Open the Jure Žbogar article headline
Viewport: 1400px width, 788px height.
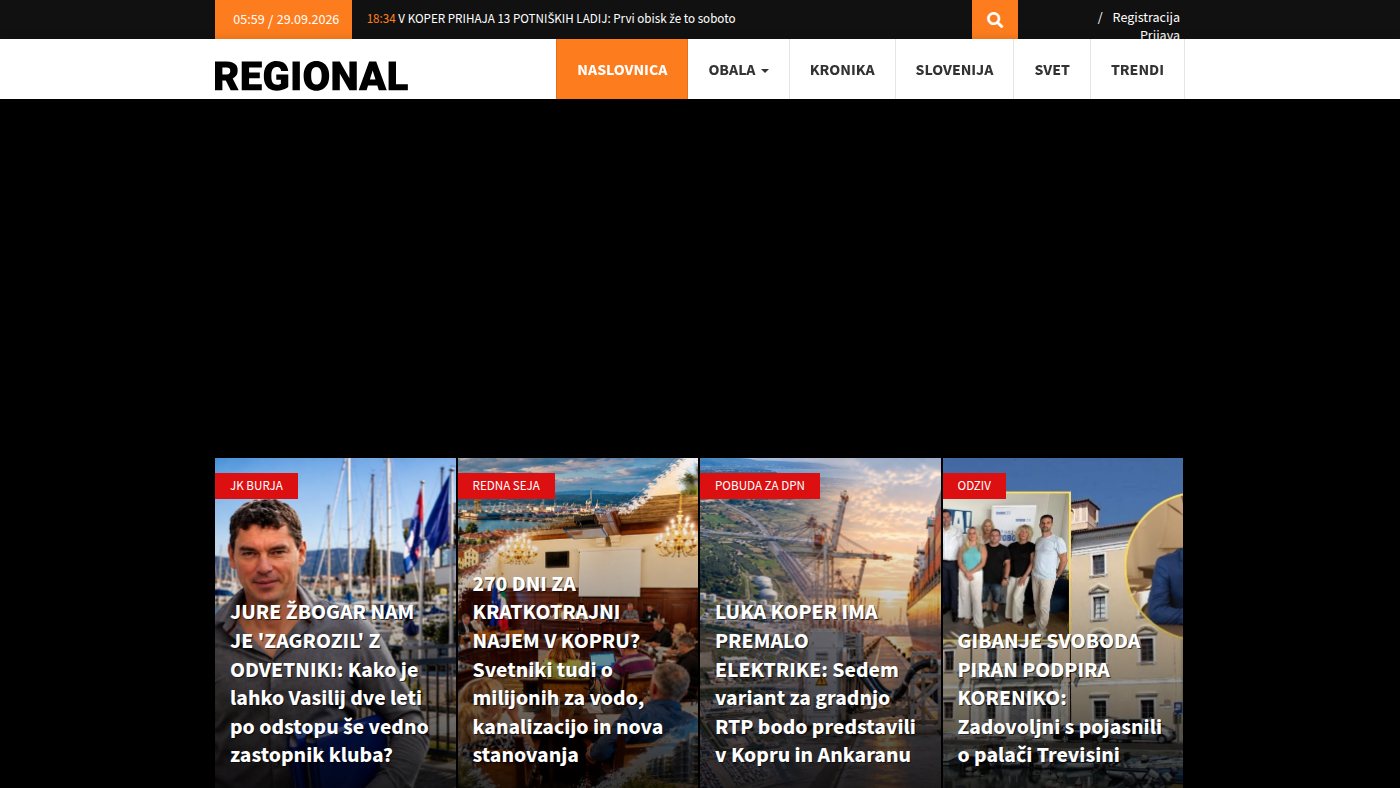coord(330,683)
